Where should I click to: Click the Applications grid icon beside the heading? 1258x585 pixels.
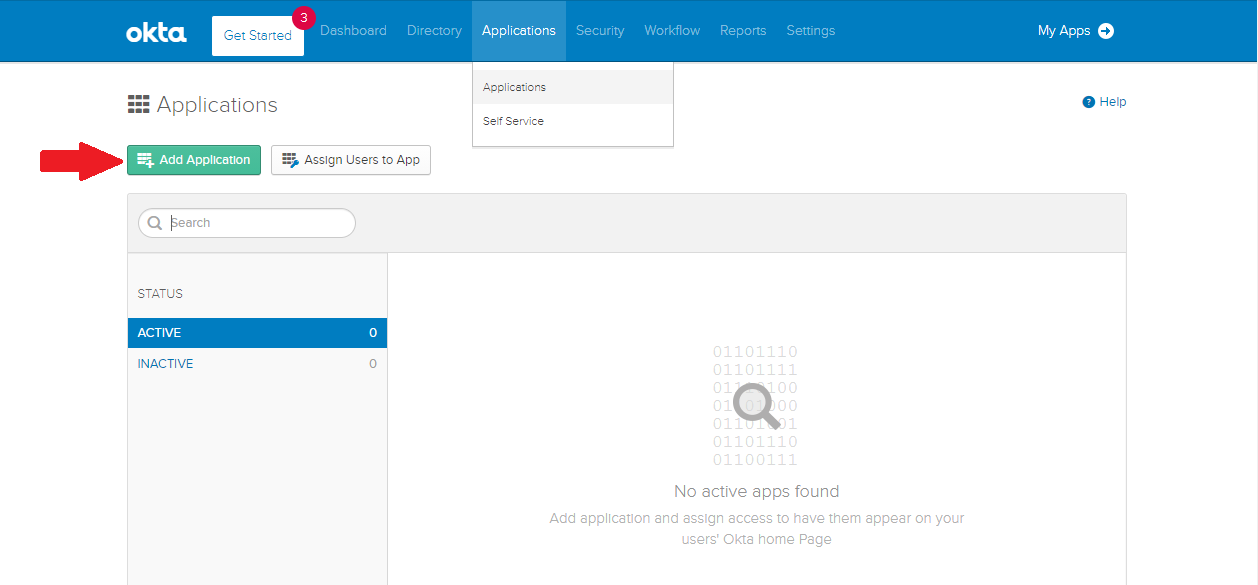[x=139, y=105]
